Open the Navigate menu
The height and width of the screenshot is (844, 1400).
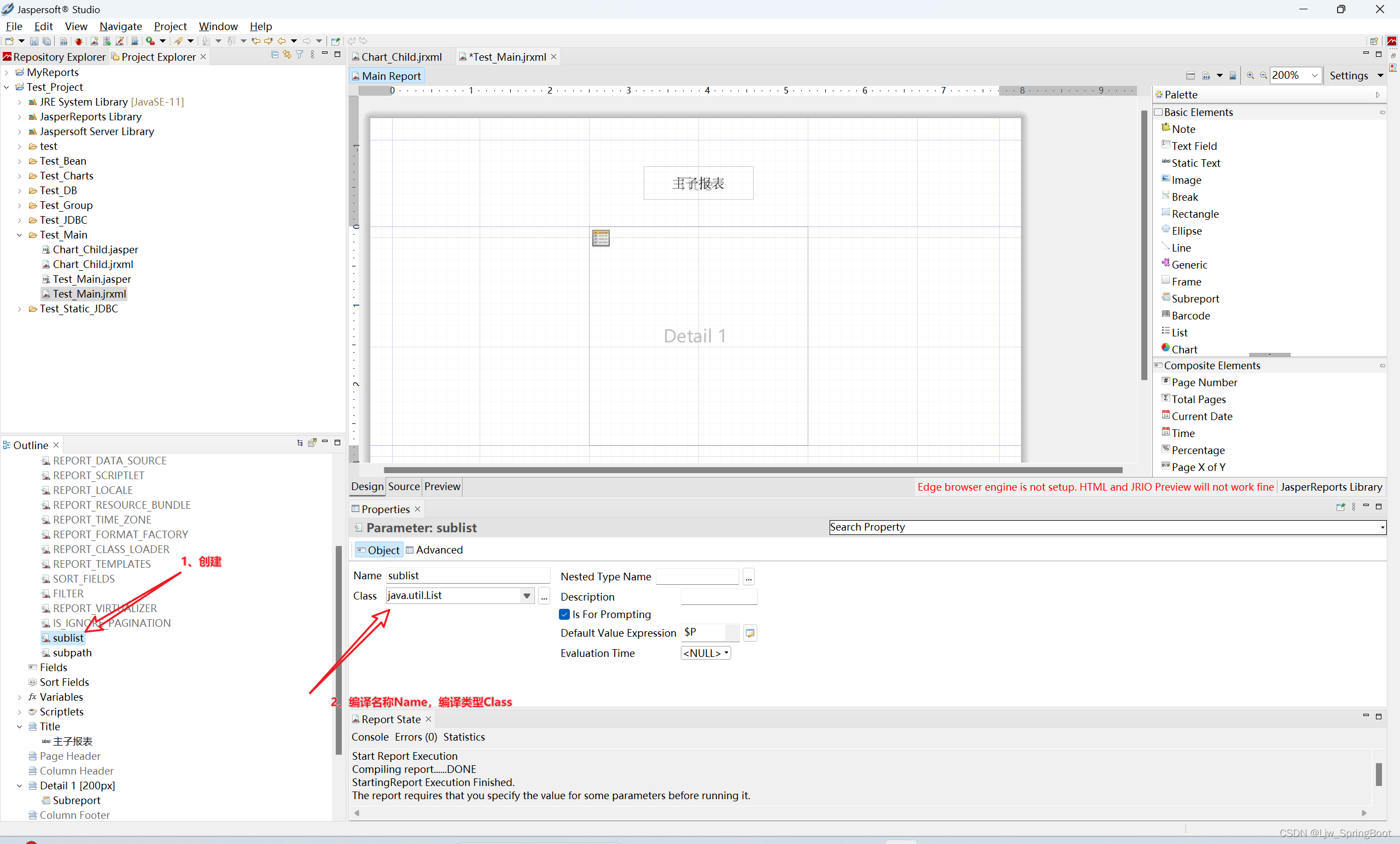pos(120,26)
